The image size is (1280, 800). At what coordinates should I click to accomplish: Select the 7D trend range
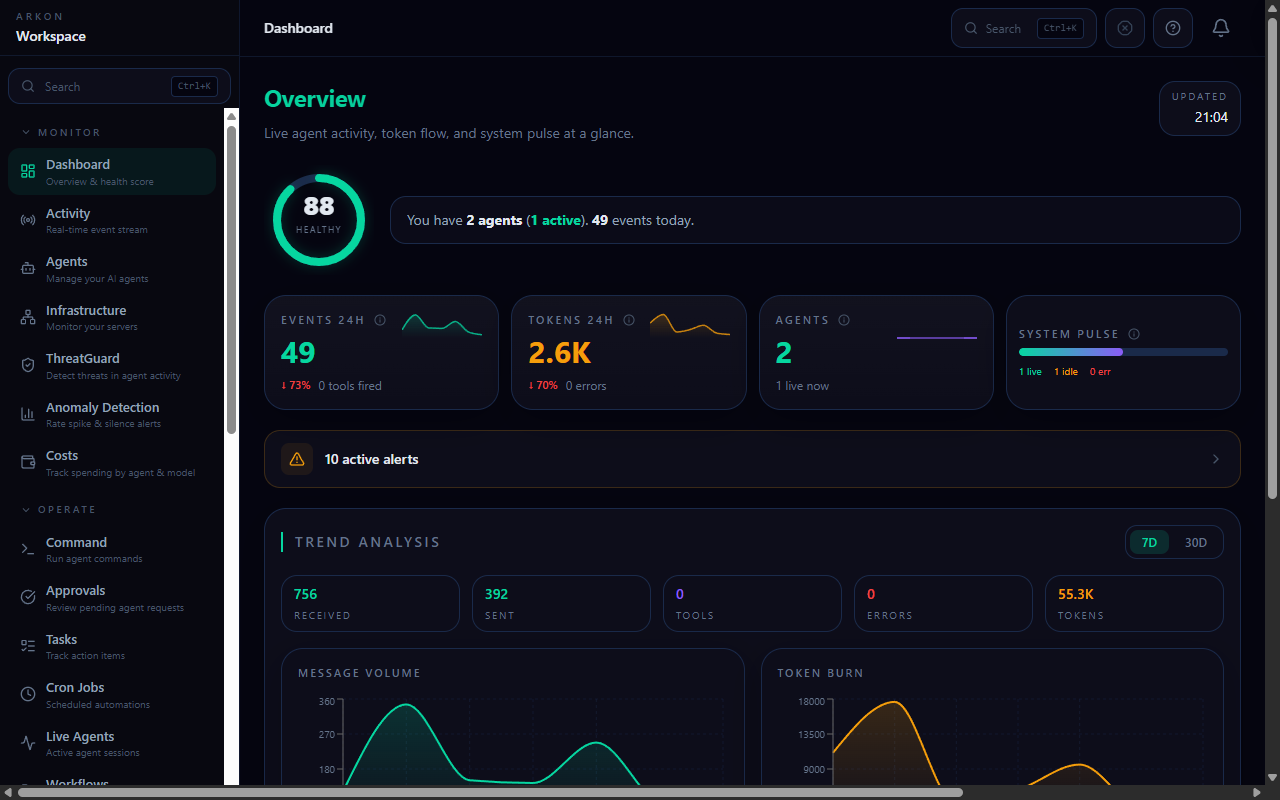tap(1149, 542)
